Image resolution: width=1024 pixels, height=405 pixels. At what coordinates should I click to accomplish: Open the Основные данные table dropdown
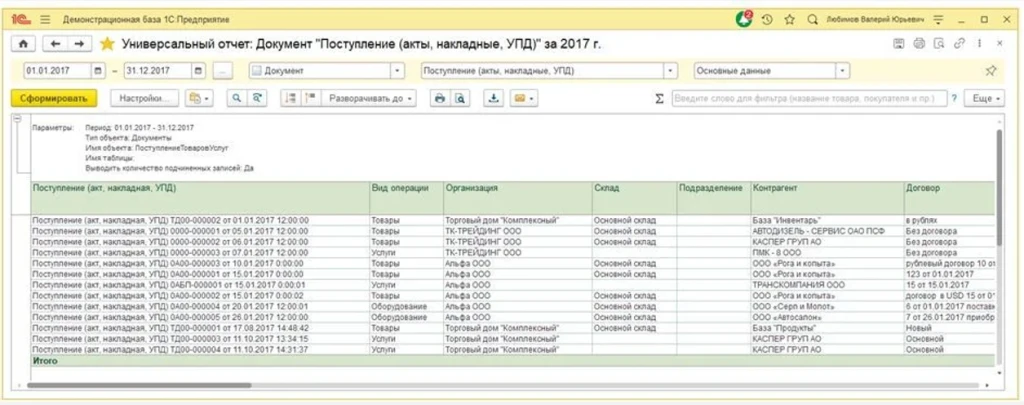click(x=842, y=71)
